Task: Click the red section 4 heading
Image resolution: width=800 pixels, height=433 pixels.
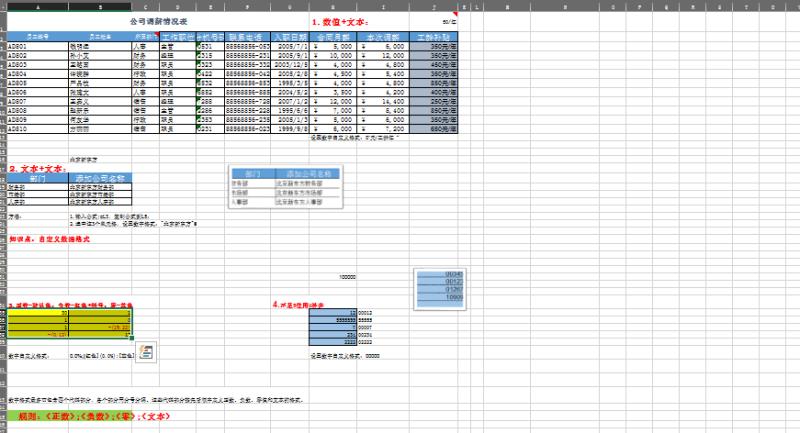Action: [x=298, y=304]
